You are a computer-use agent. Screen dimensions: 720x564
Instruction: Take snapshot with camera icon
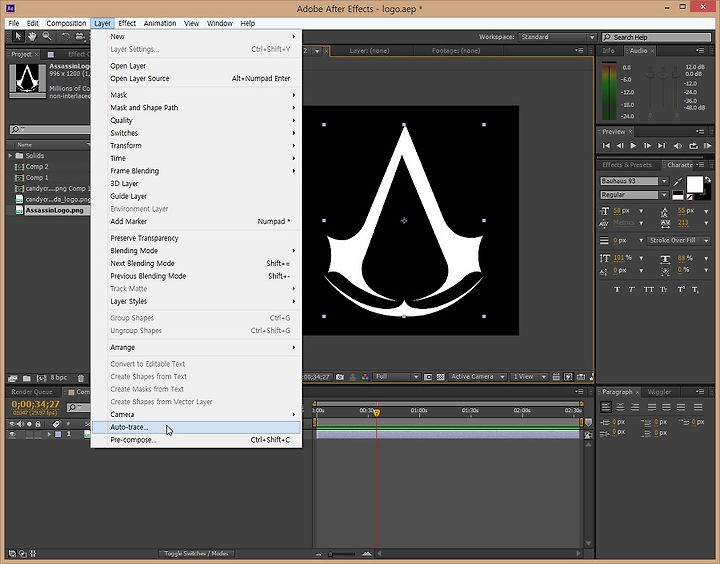point(340,377)
